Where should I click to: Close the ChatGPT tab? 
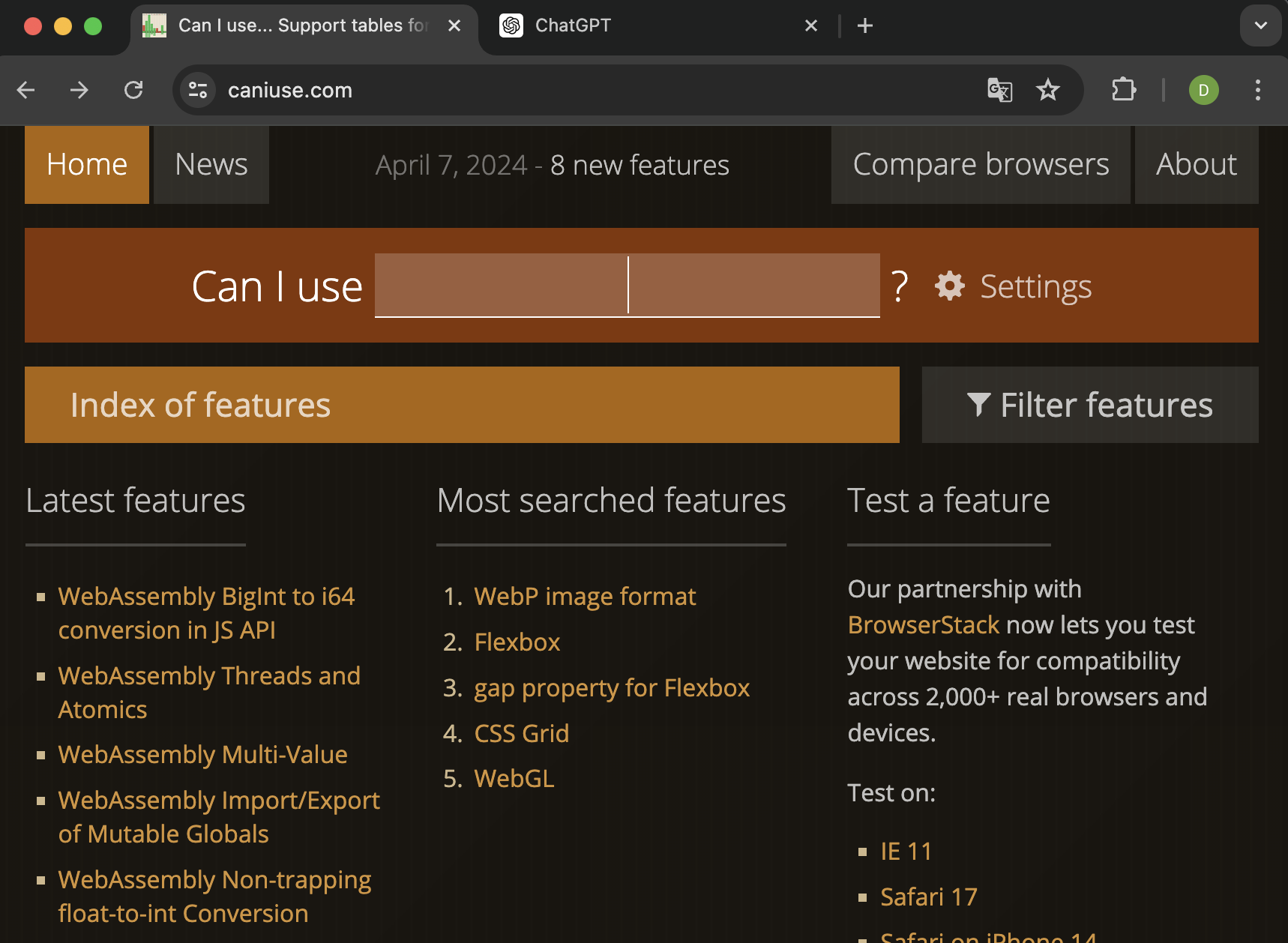(811, 26)
